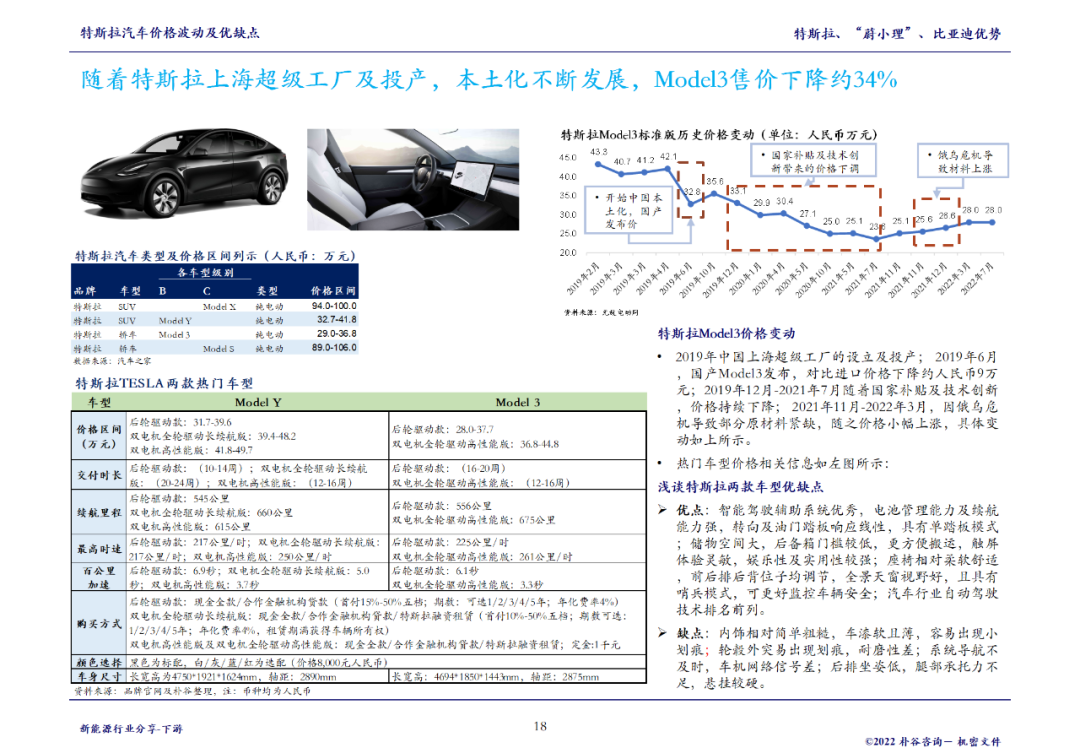Click the Model X cell
Screen dimensions: 1080x748
(219, 307)
